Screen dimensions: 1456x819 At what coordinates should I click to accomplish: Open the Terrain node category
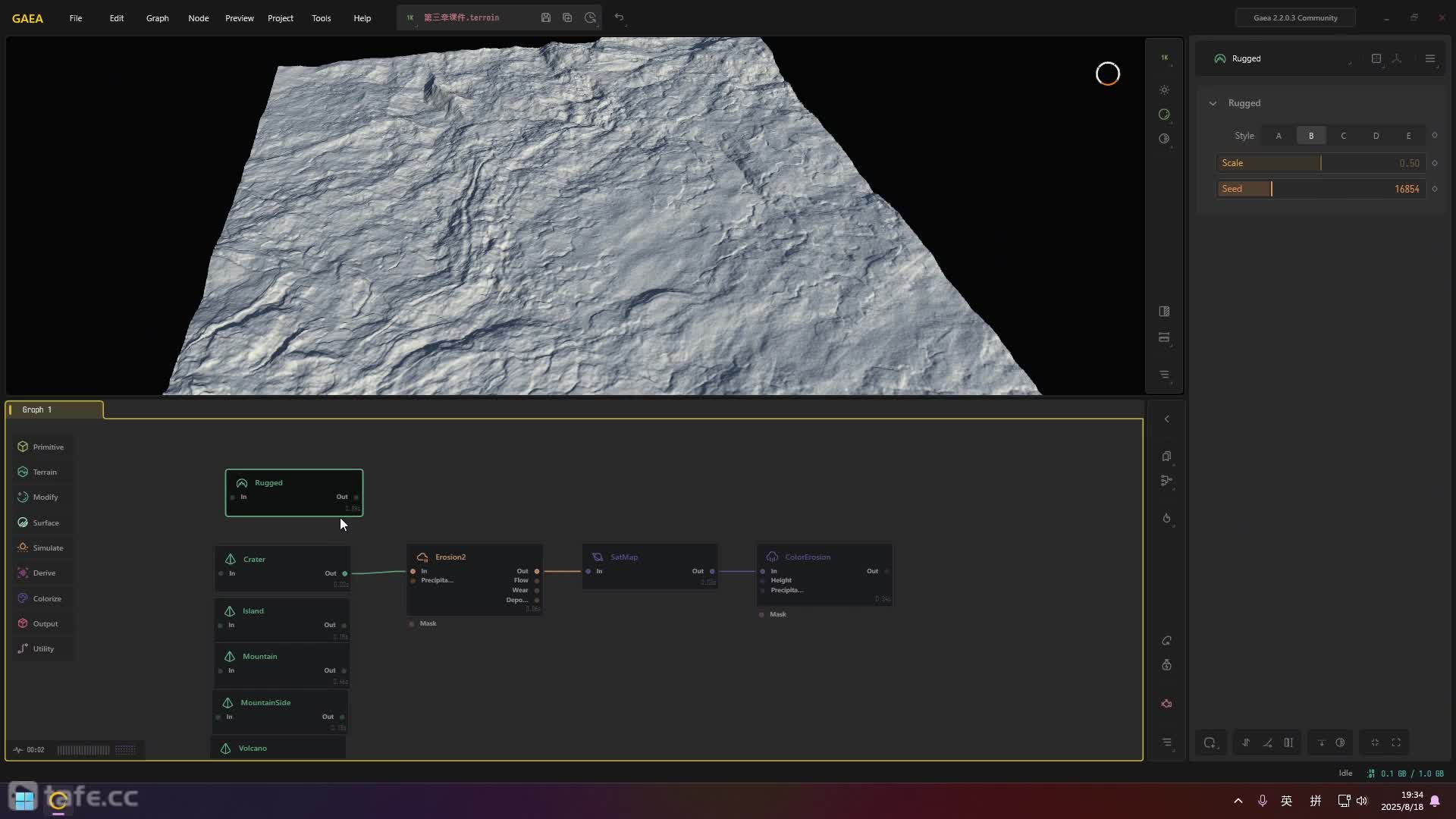[44, 472]
